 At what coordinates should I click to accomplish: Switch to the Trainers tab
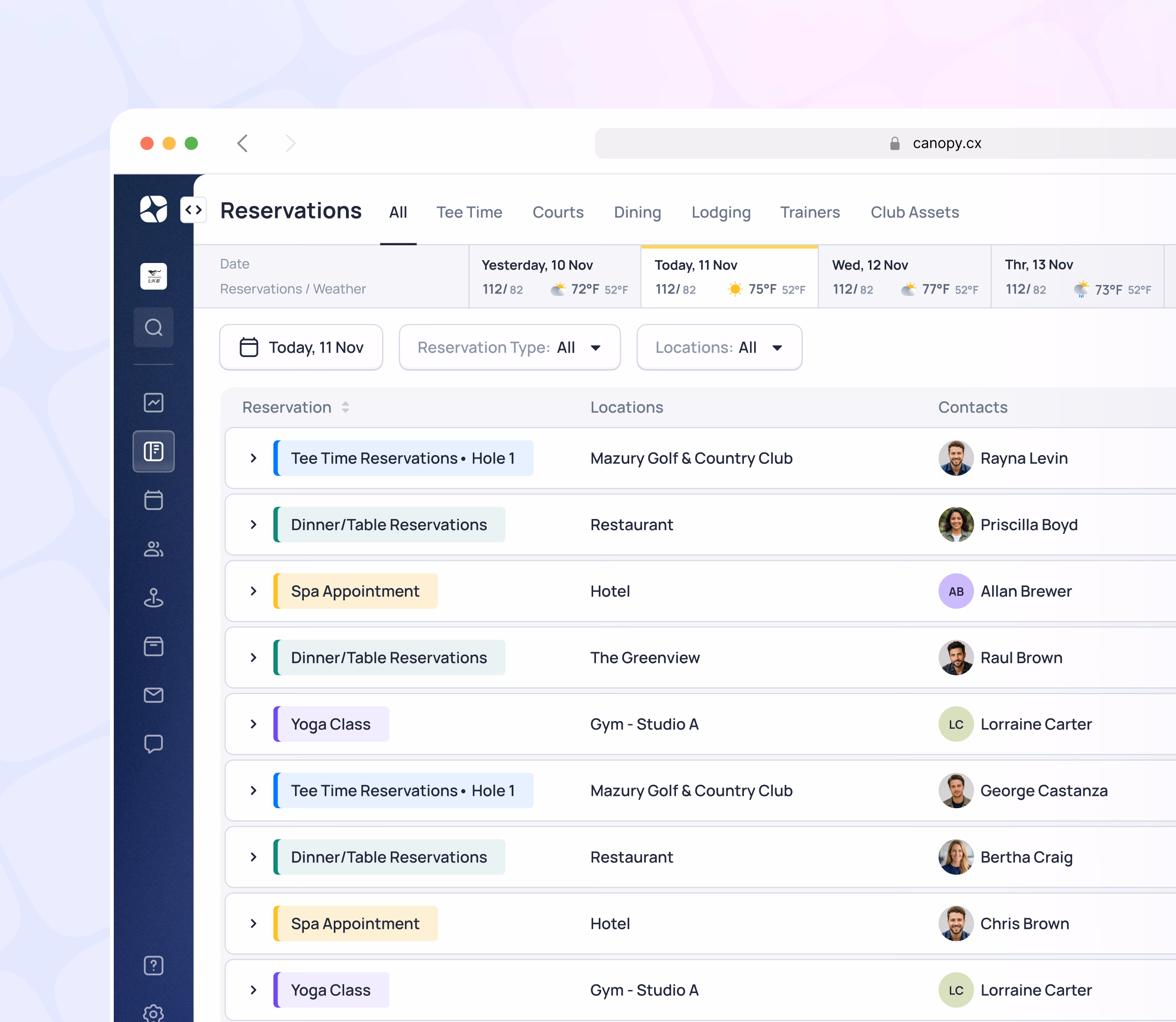coord(810,212)
